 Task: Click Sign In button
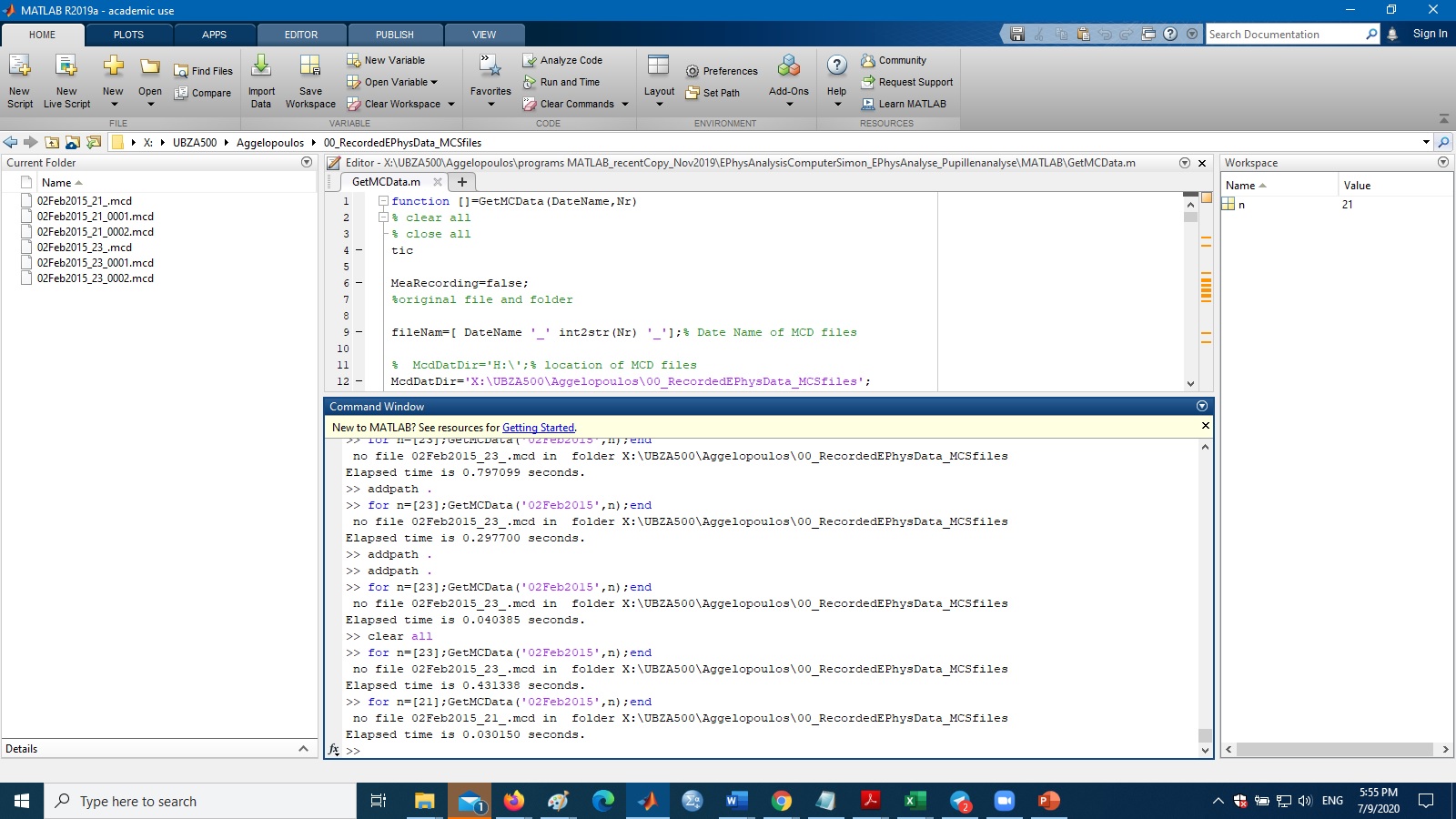1430,34
